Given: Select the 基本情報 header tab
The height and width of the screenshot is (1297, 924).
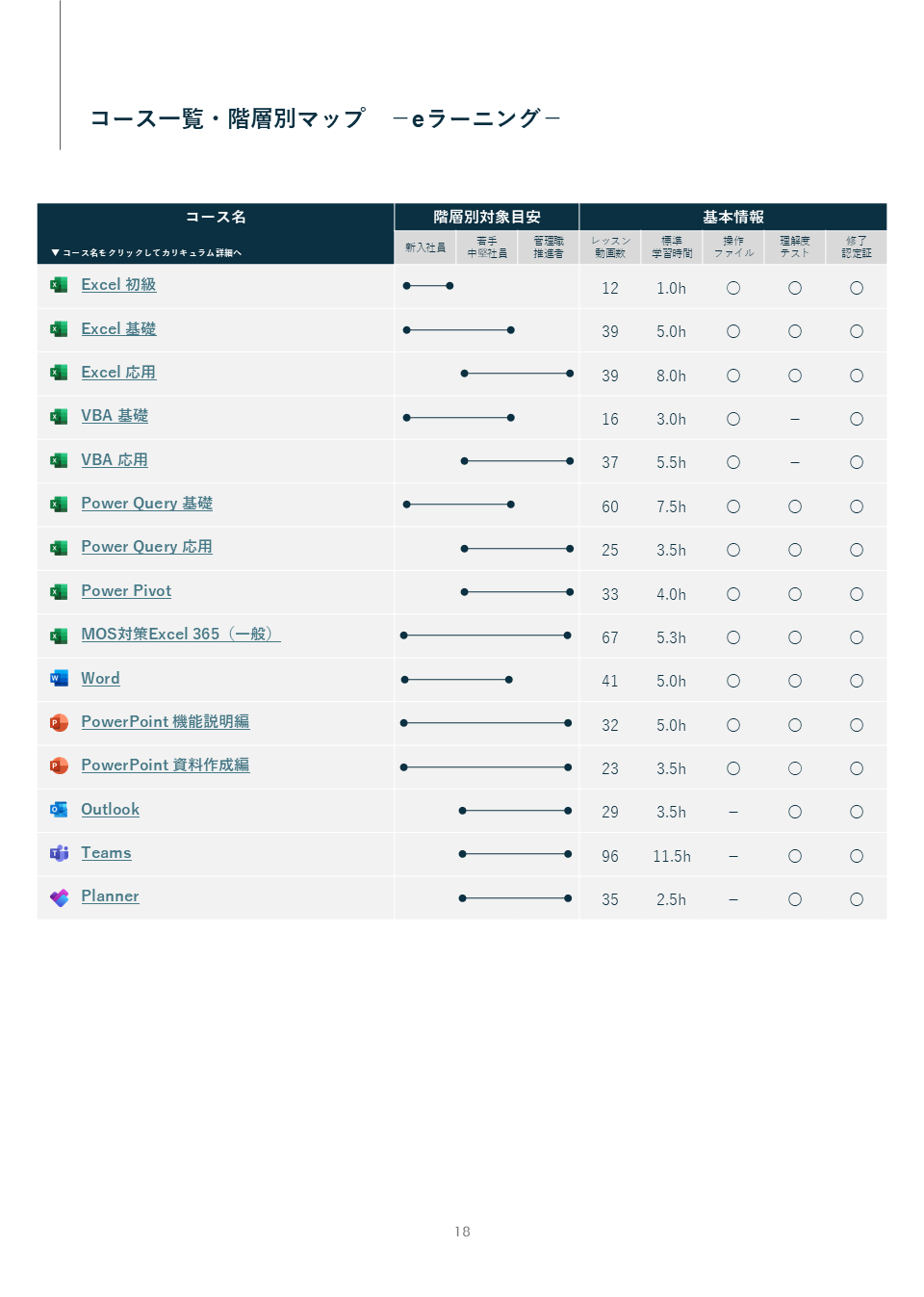Looking at the screenshot, I should [732, 217].
